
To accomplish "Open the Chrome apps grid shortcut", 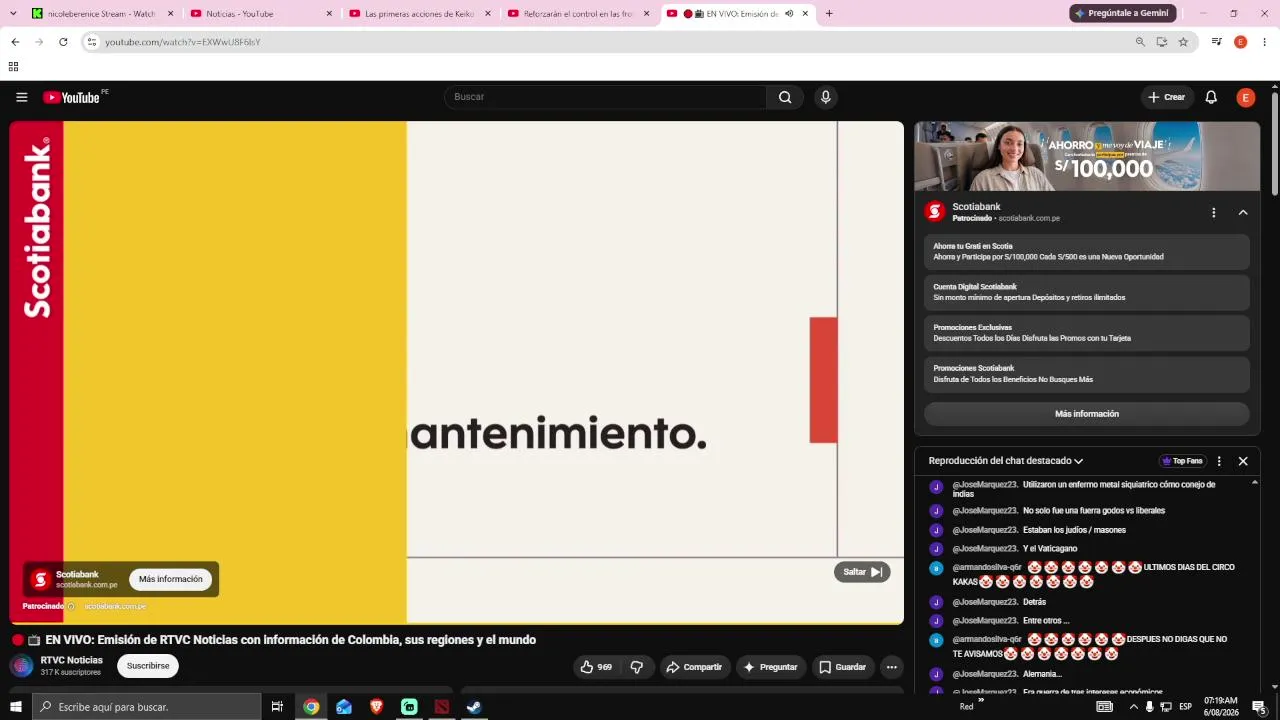I will pos(13,67).
